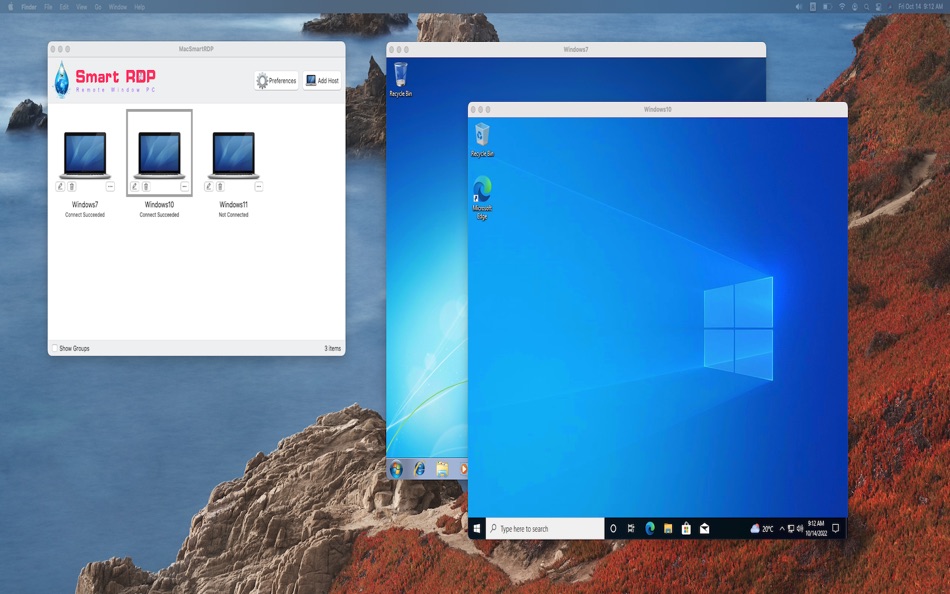Open more options for Windows11 host
Viewport: 950px width, 594px height.
(259, 187)
